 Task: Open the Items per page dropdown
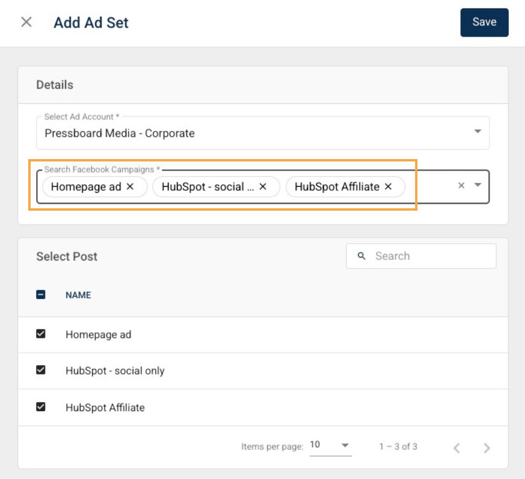pos(330,446)
